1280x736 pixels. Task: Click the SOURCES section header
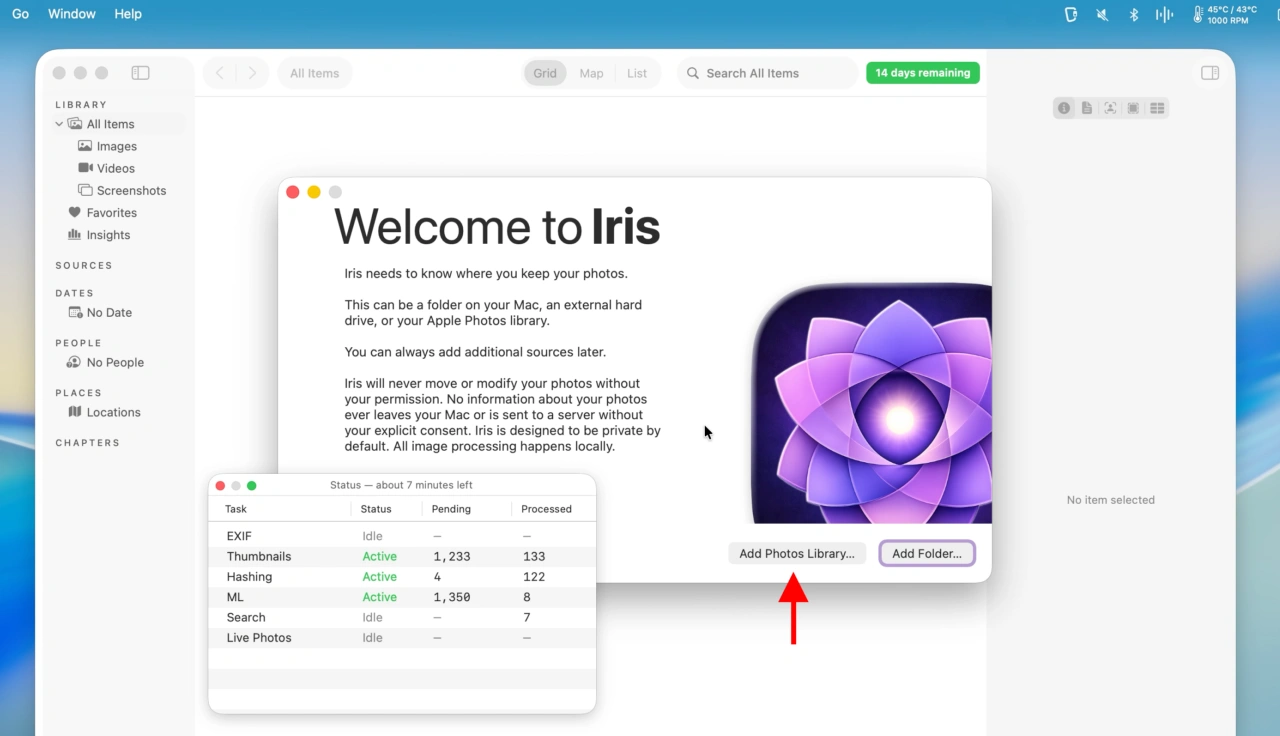(x=84, y=265)
